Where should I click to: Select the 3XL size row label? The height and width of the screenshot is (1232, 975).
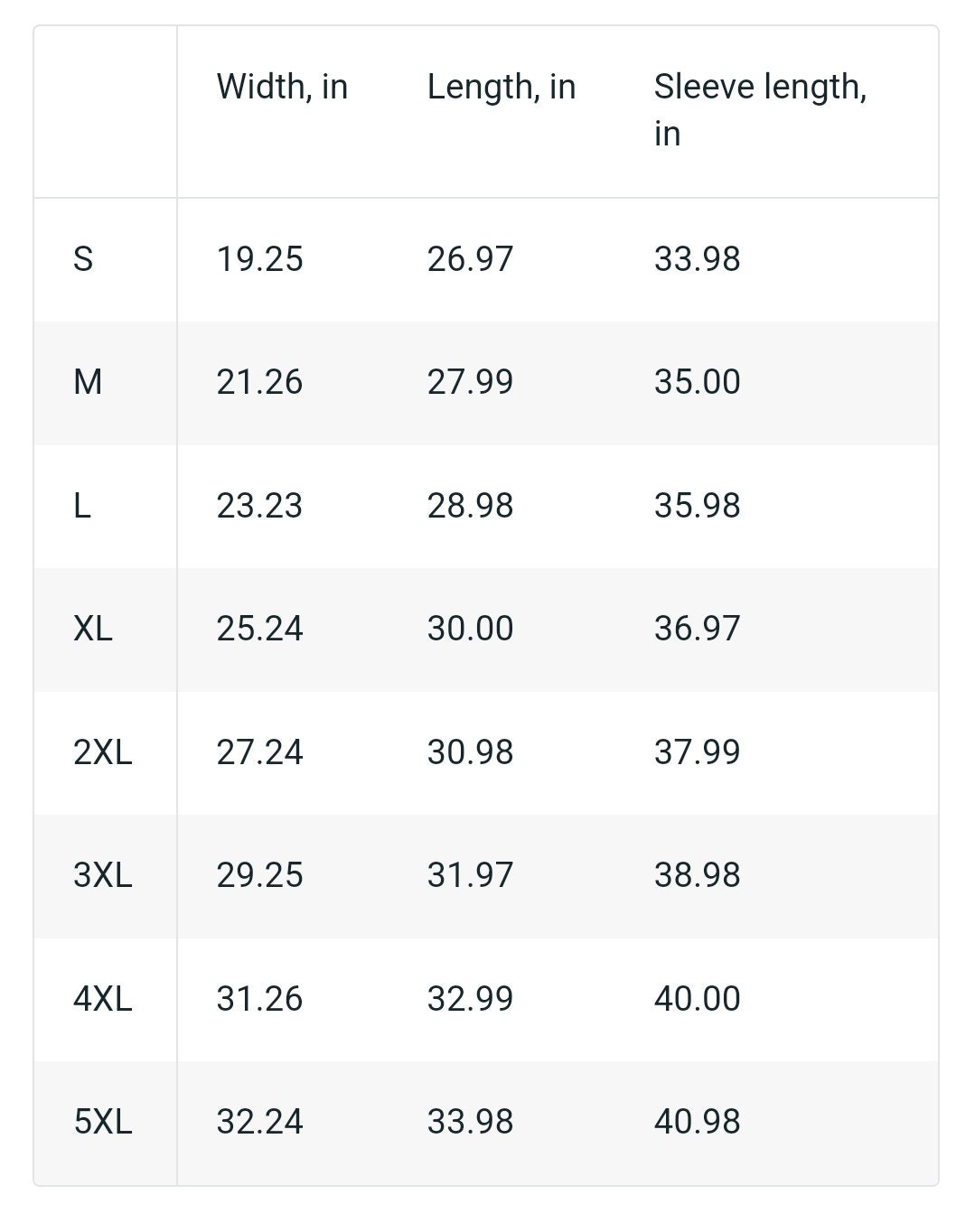(x=103, y=875)
